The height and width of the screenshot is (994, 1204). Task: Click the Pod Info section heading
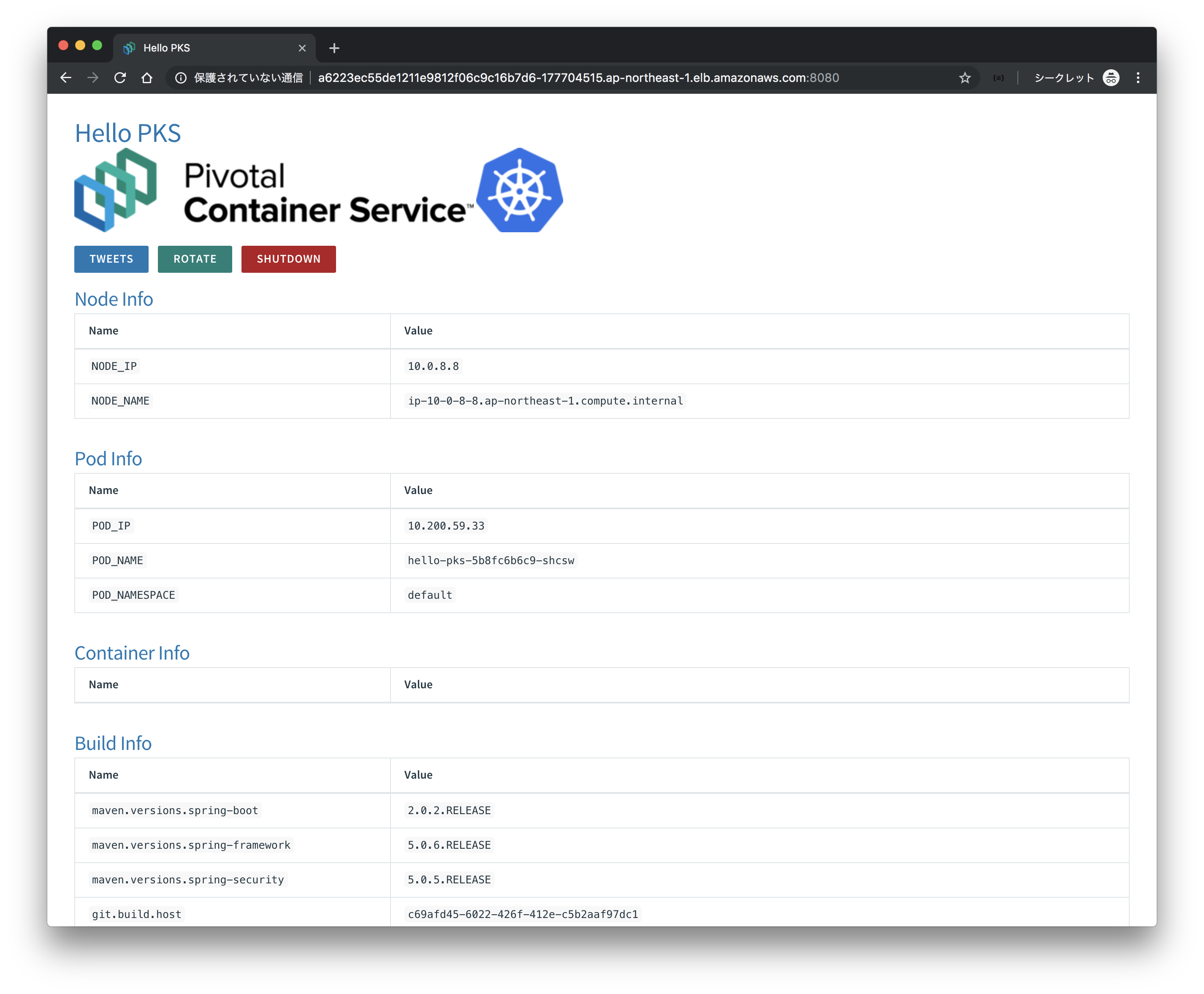point(108,459)
